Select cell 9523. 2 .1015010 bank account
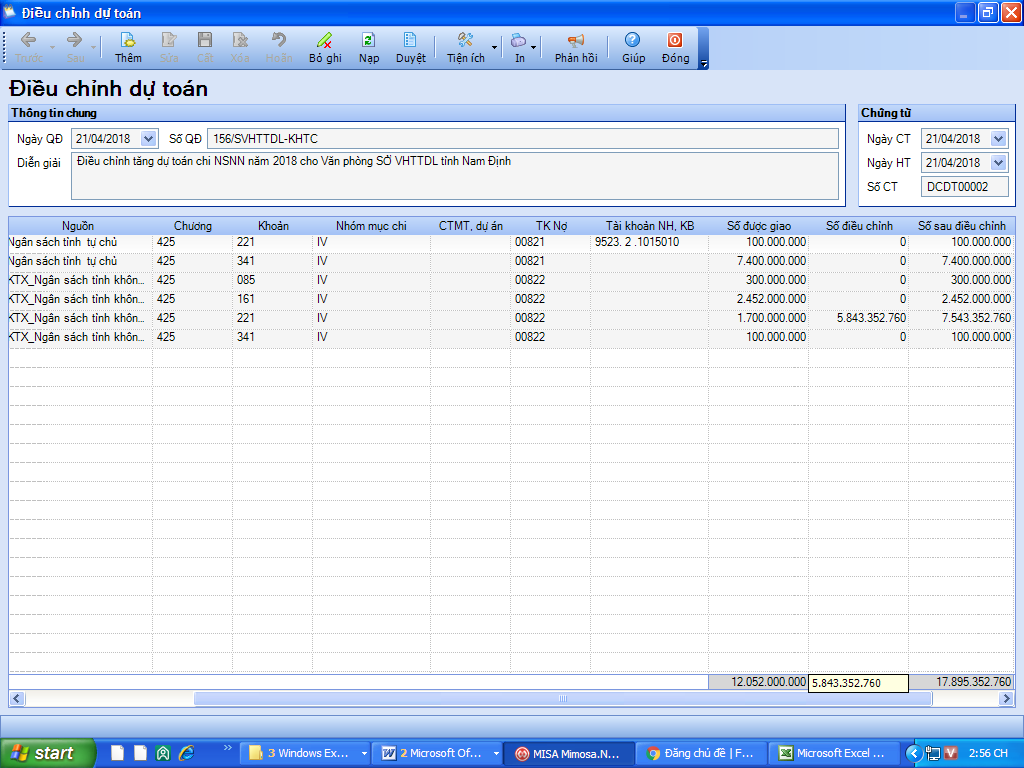 (650, 242)
